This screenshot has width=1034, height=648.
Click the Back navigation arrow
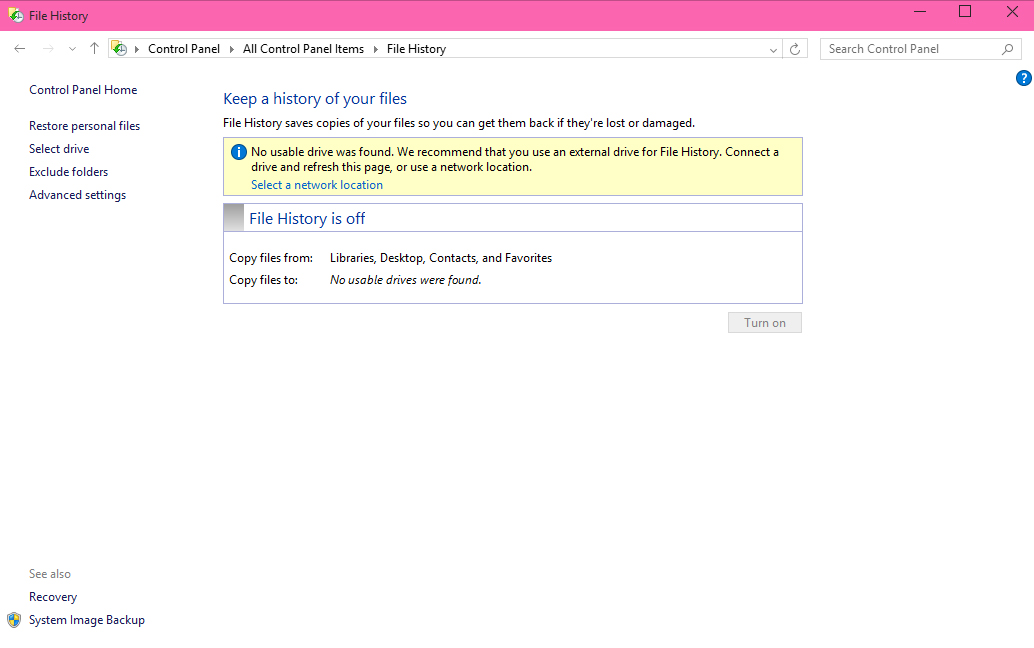(x=20, y=49)
